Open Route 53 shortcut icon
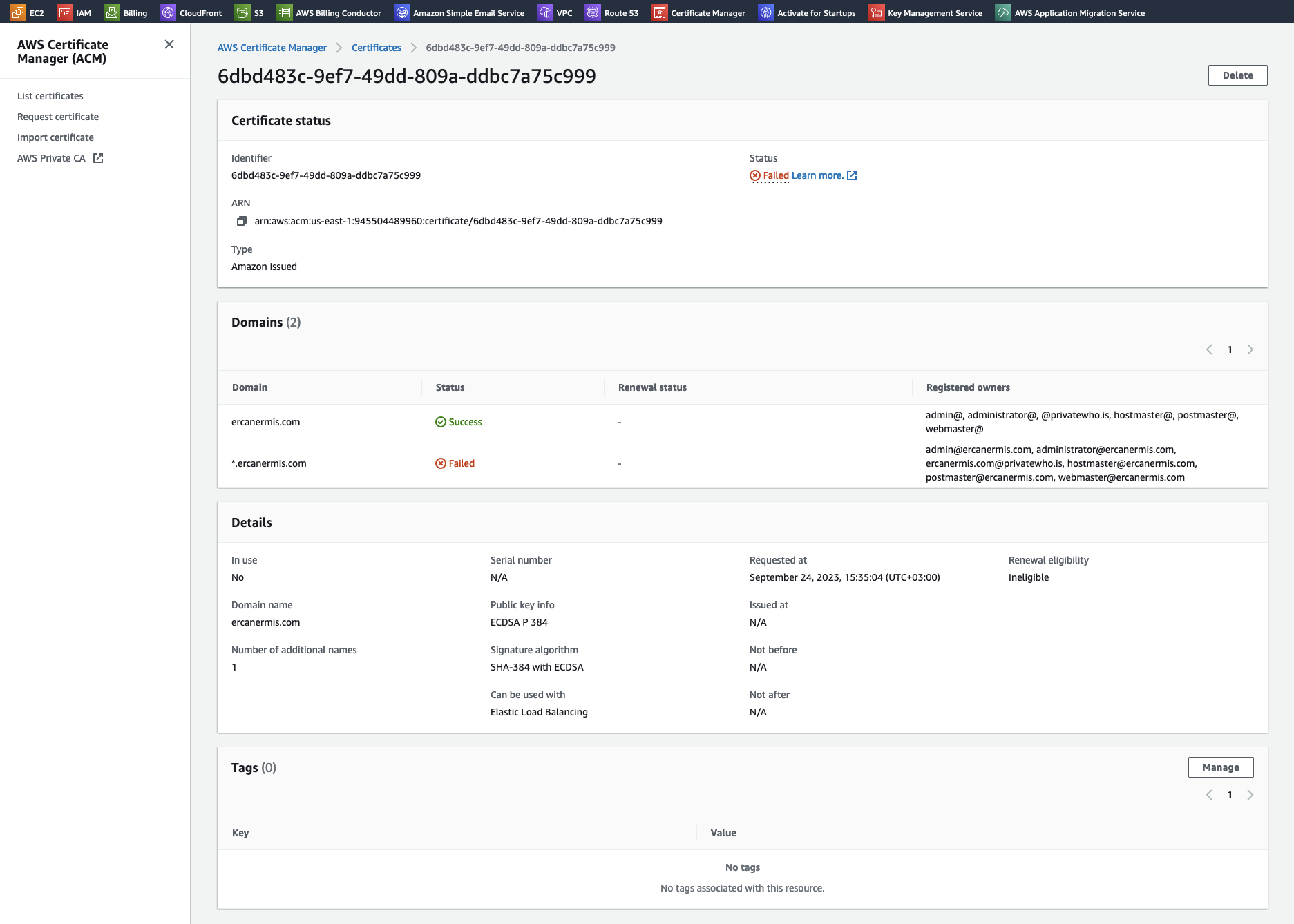This screenshot has width=1294, height=924. (593, 12)
